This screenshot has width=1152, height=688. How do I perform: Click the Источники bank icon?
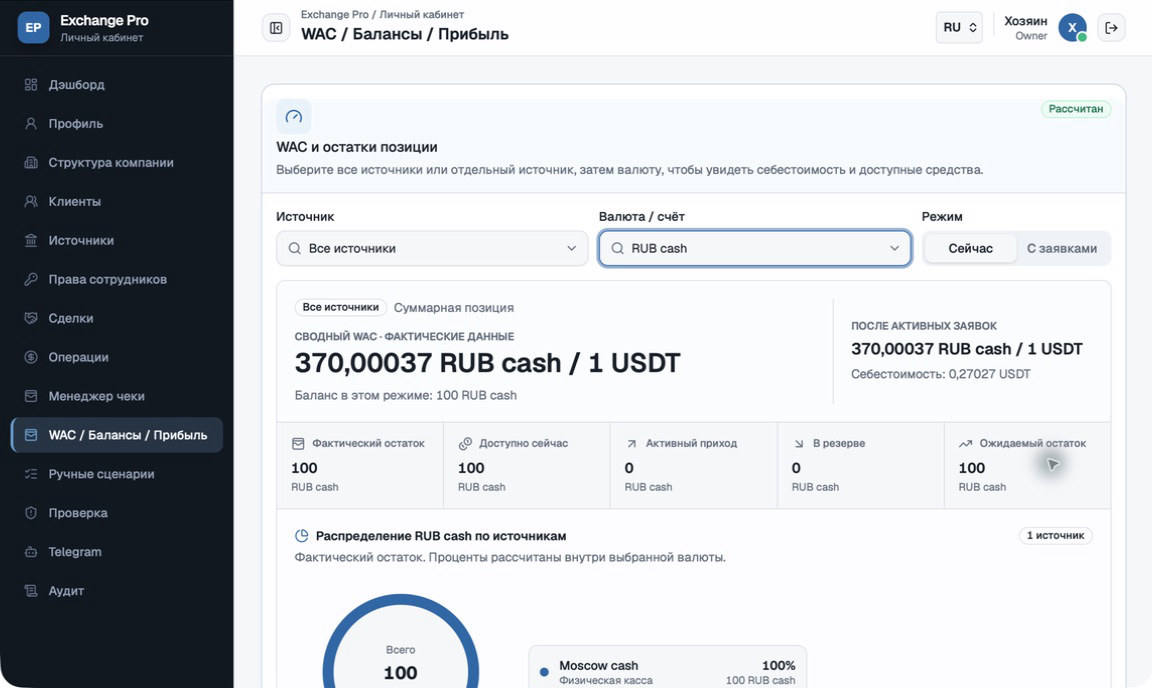click(x=31, y=240)
